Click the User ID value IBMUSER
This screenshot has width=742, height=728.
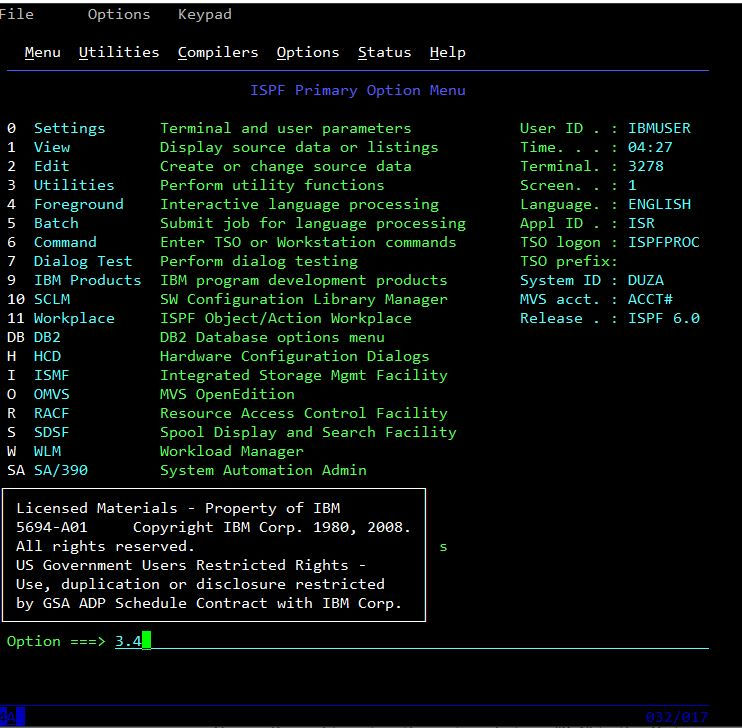[x=659, y=128]
